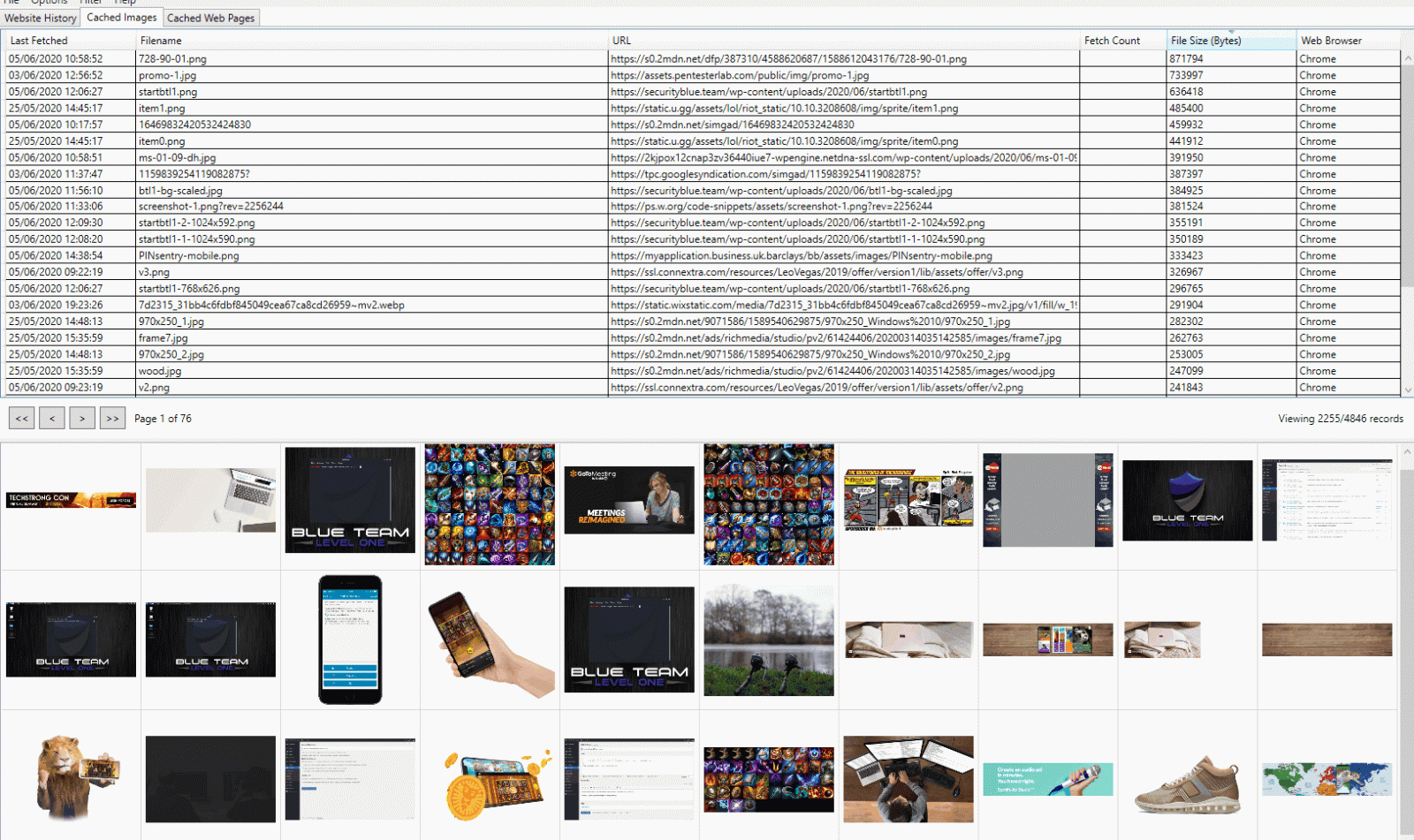The width and height of the screenshot is (1414, 840).
Task: Select the promo-1.jpg filename
Action: [168, 76]
